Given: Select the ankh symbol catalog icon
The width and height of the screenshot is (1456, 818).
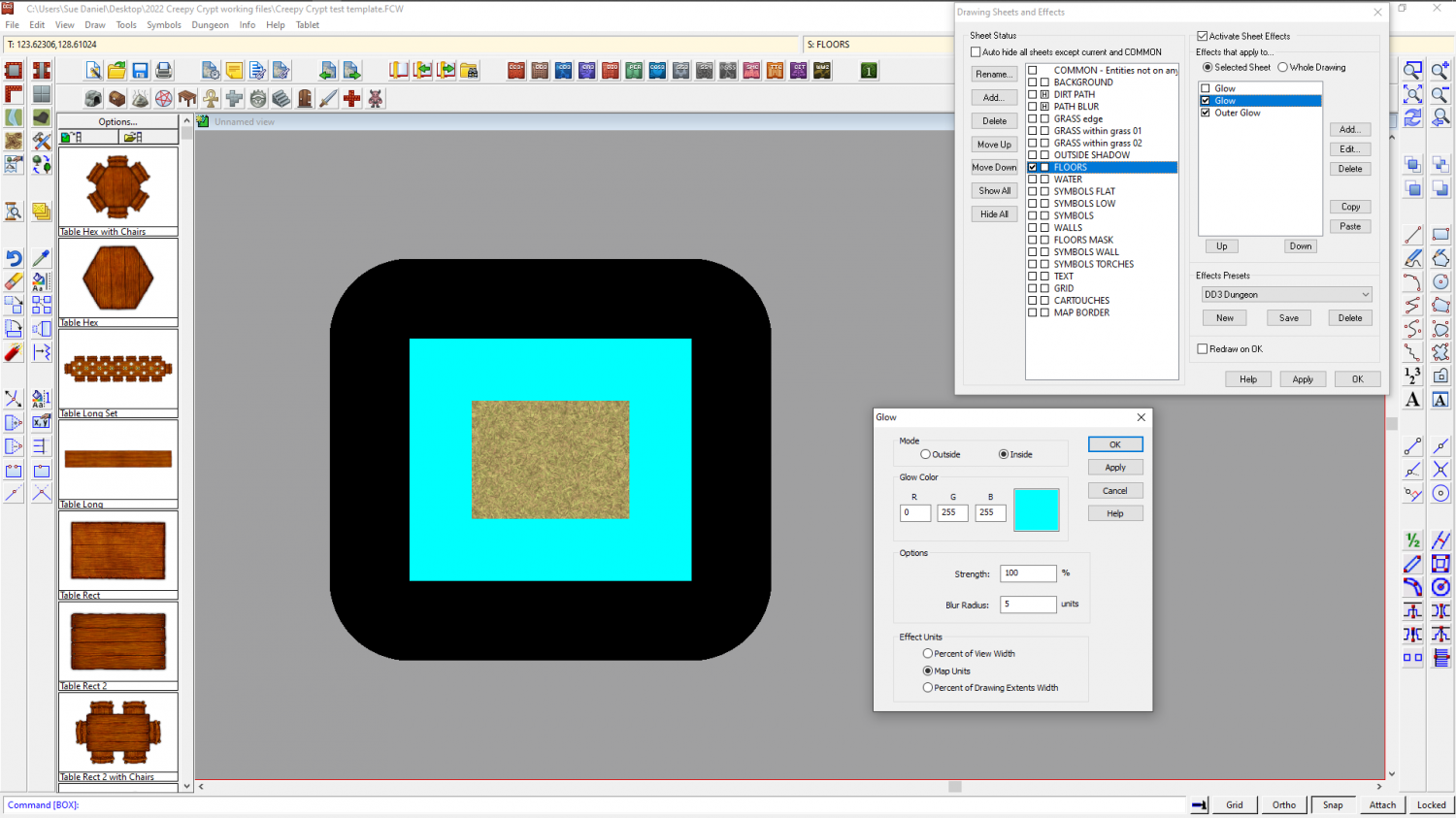Looking at the screenshot, I should [x=211, y=98].
